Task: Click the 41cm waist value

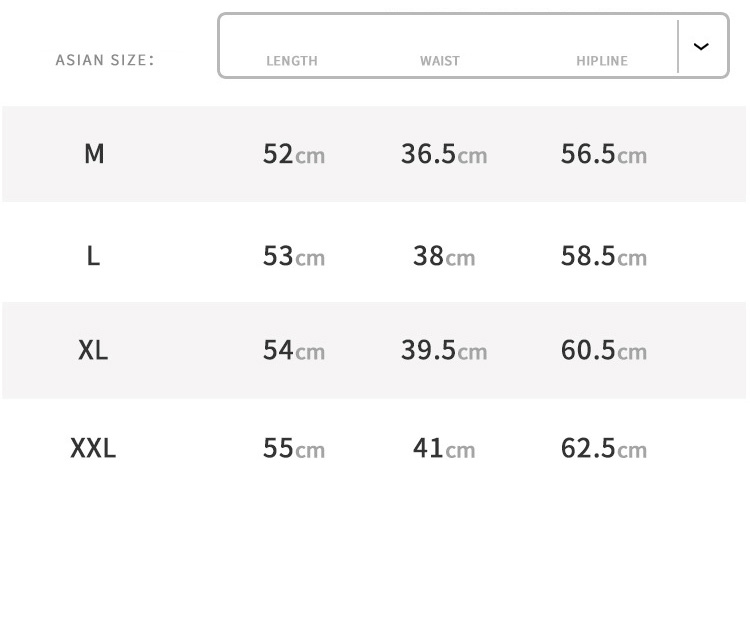Action: 444,448
